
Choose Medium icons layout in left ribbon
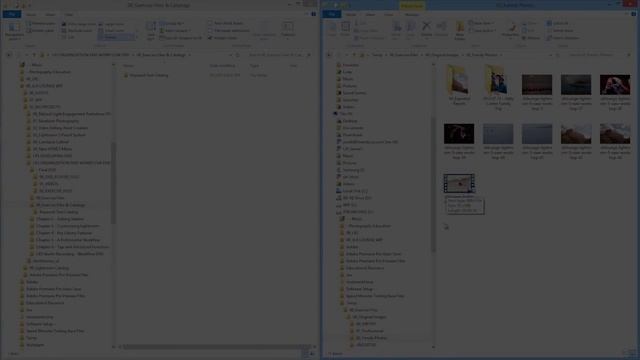pyautogui.click(x=78, y=31)
